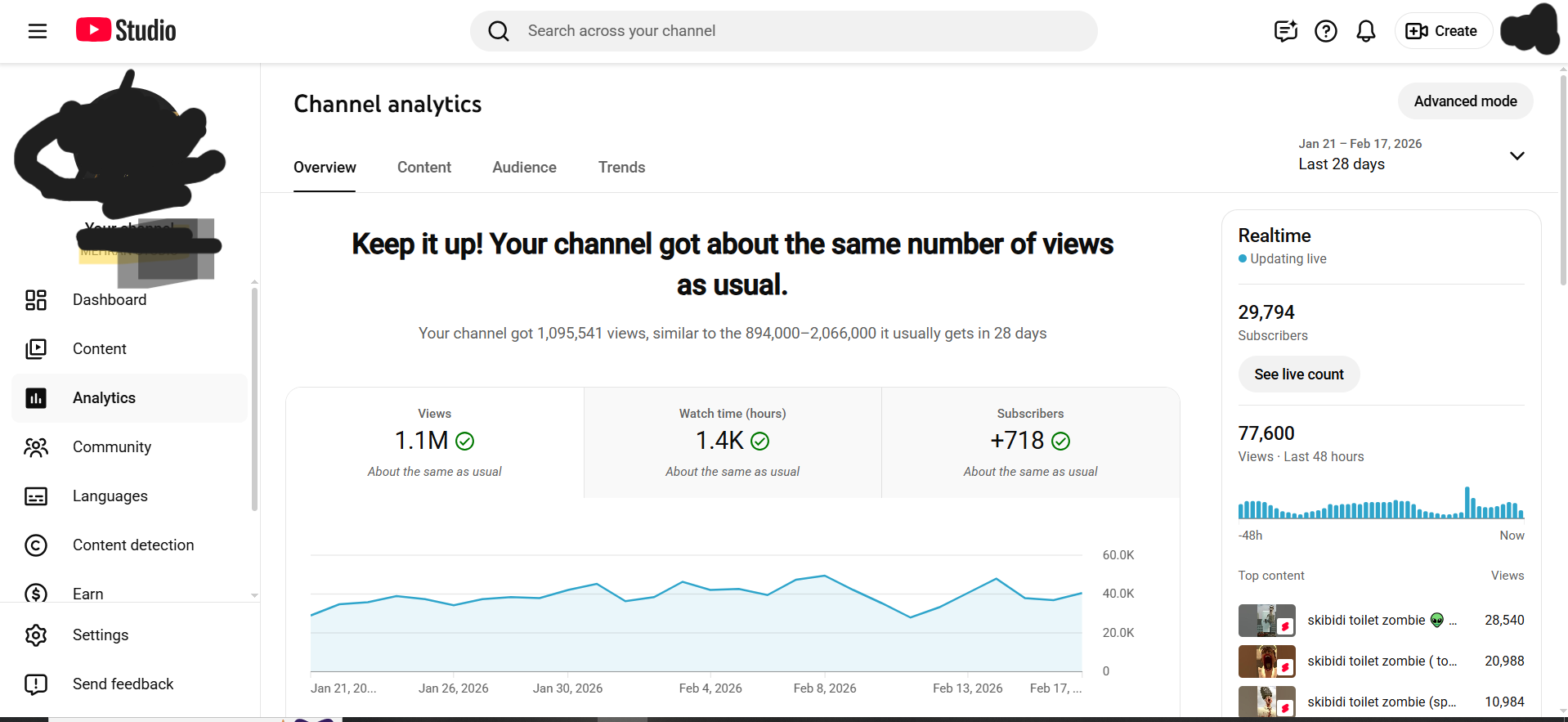Viewport: 1568px width, 722px height.
Task: Open the help question mark icon
Action: 1325,31
